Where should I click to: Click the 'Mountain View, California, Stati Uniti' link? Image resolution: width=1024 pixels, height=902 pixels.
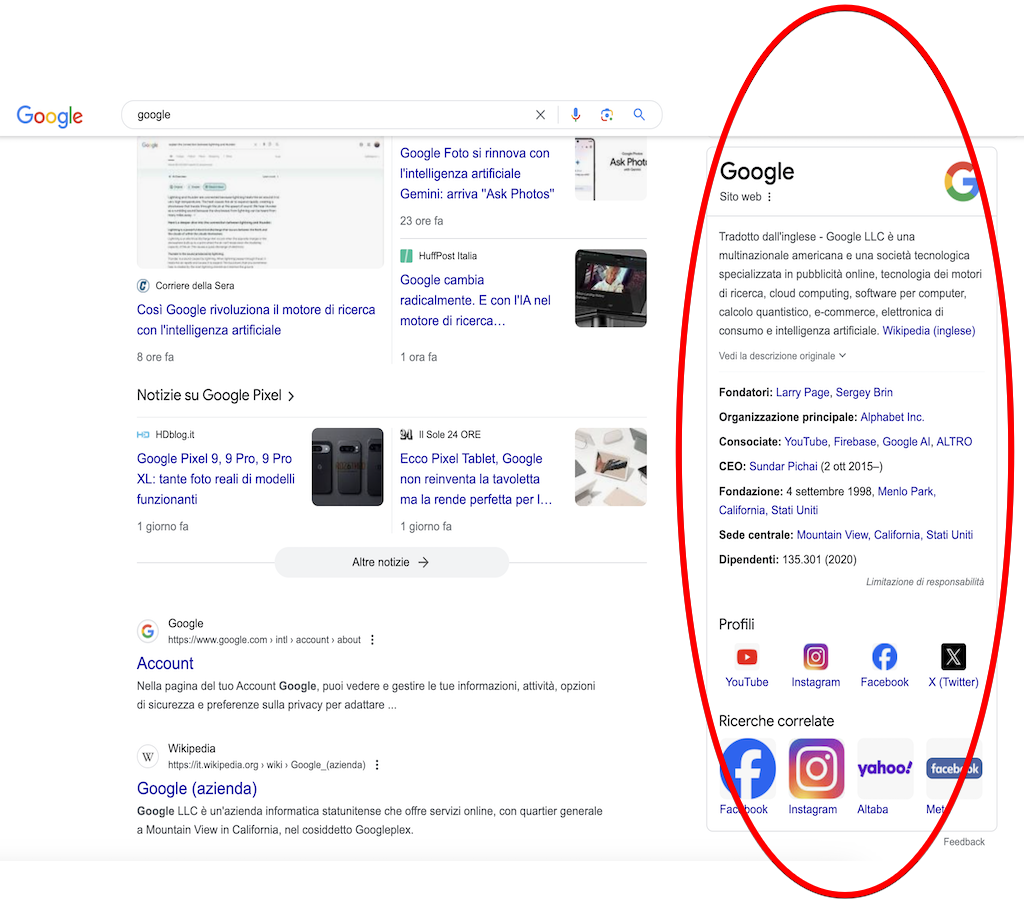click(x=885, y=535)
